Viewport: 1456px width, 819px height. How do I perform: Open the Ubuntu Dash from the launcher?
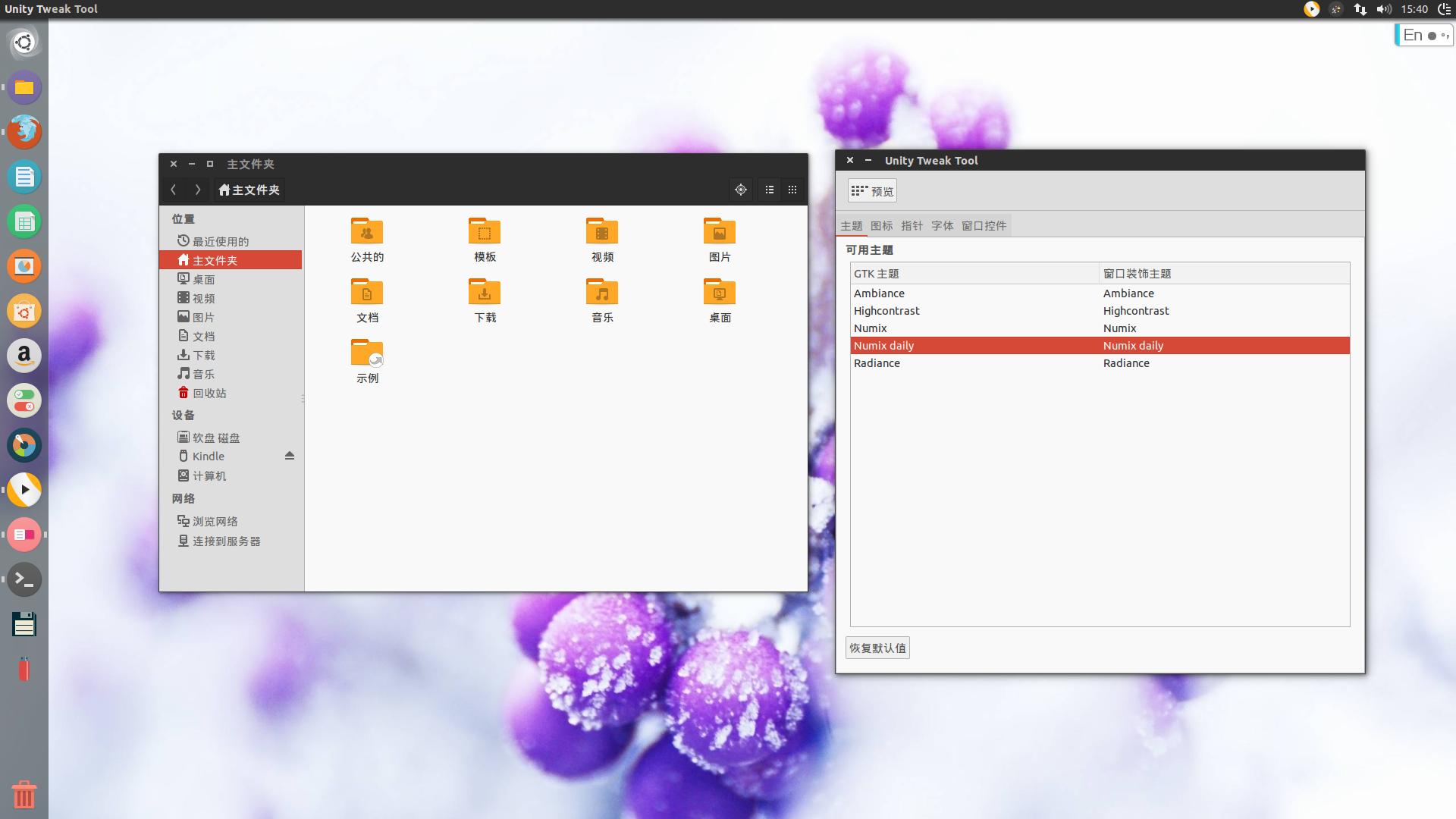[24, 42]
